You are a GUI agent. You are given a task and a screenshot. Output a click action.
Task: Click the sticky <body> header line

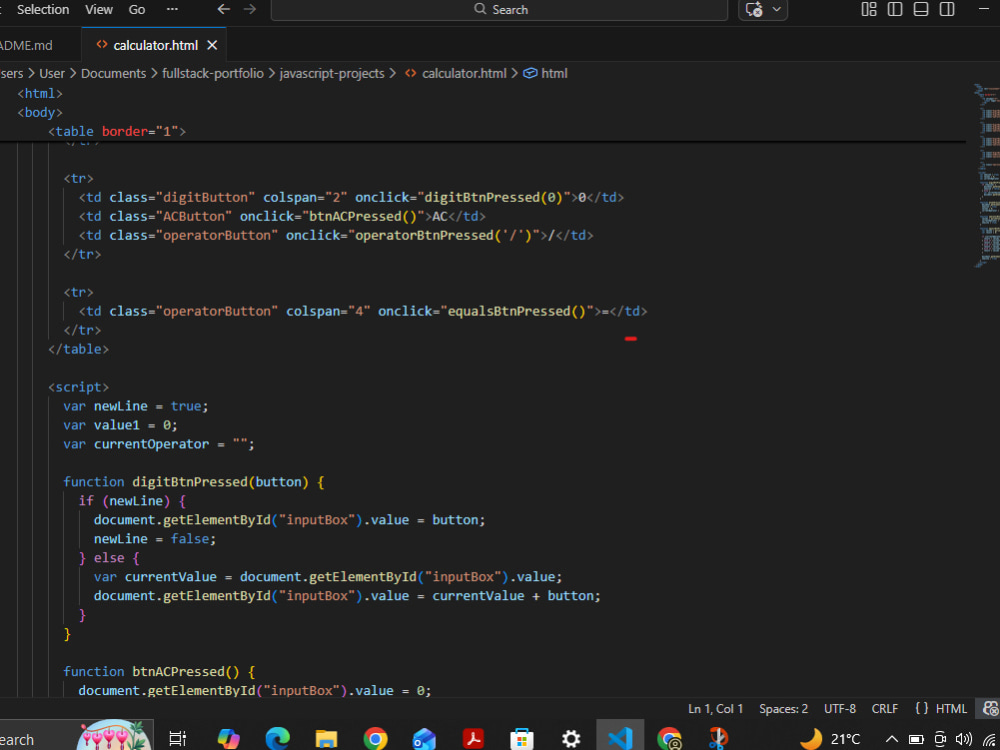pos(40,112)
